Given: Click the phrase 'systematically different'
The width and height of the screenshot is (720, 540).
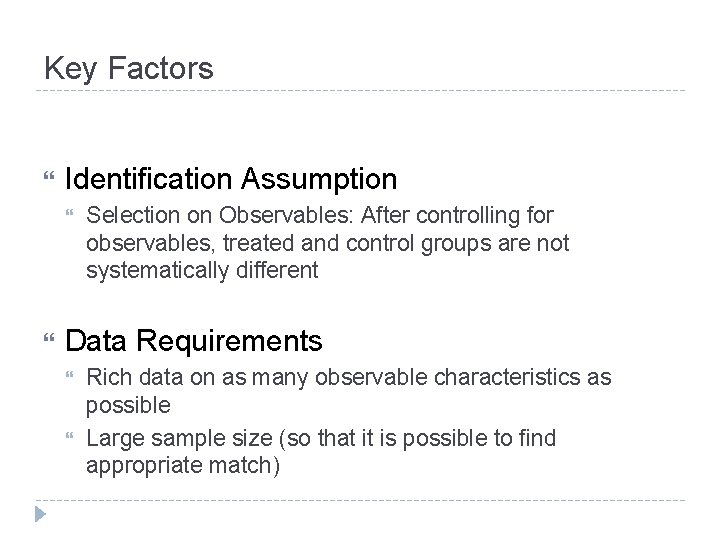Looking at the screenshot, I should pyautogui.click(x=202, y=270).
